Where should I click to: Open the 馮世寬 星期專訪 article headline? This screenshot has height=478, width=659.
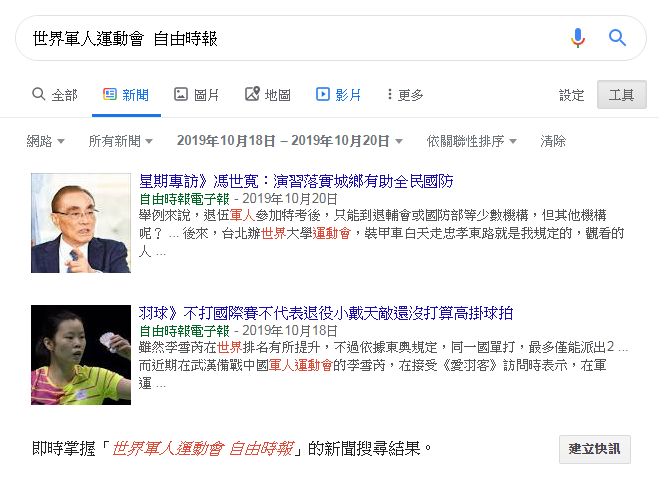point(296,181)
